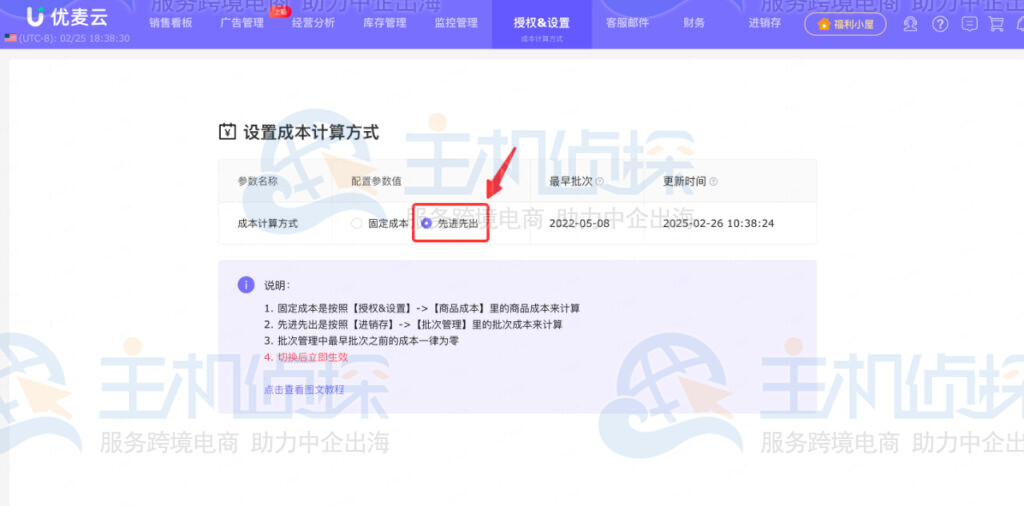Open the customer service headset icon
Image resolution: width=1024 pixels, height=506 pixels.
[x=910, y=24]
